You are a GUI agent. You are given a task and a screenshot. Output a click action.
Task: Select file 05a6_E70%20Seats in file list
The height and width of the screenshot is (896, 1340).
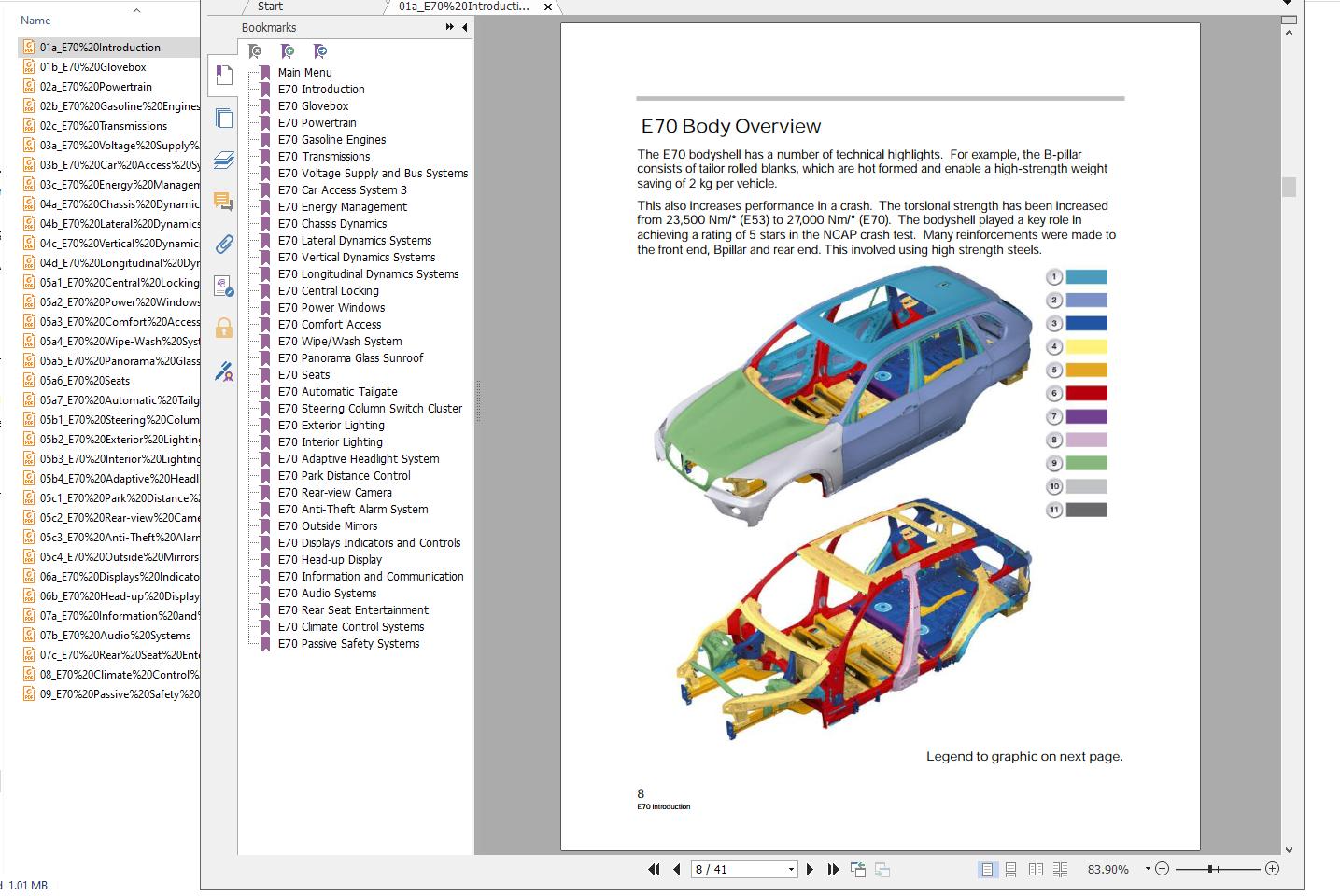click(x=85, y=381)
